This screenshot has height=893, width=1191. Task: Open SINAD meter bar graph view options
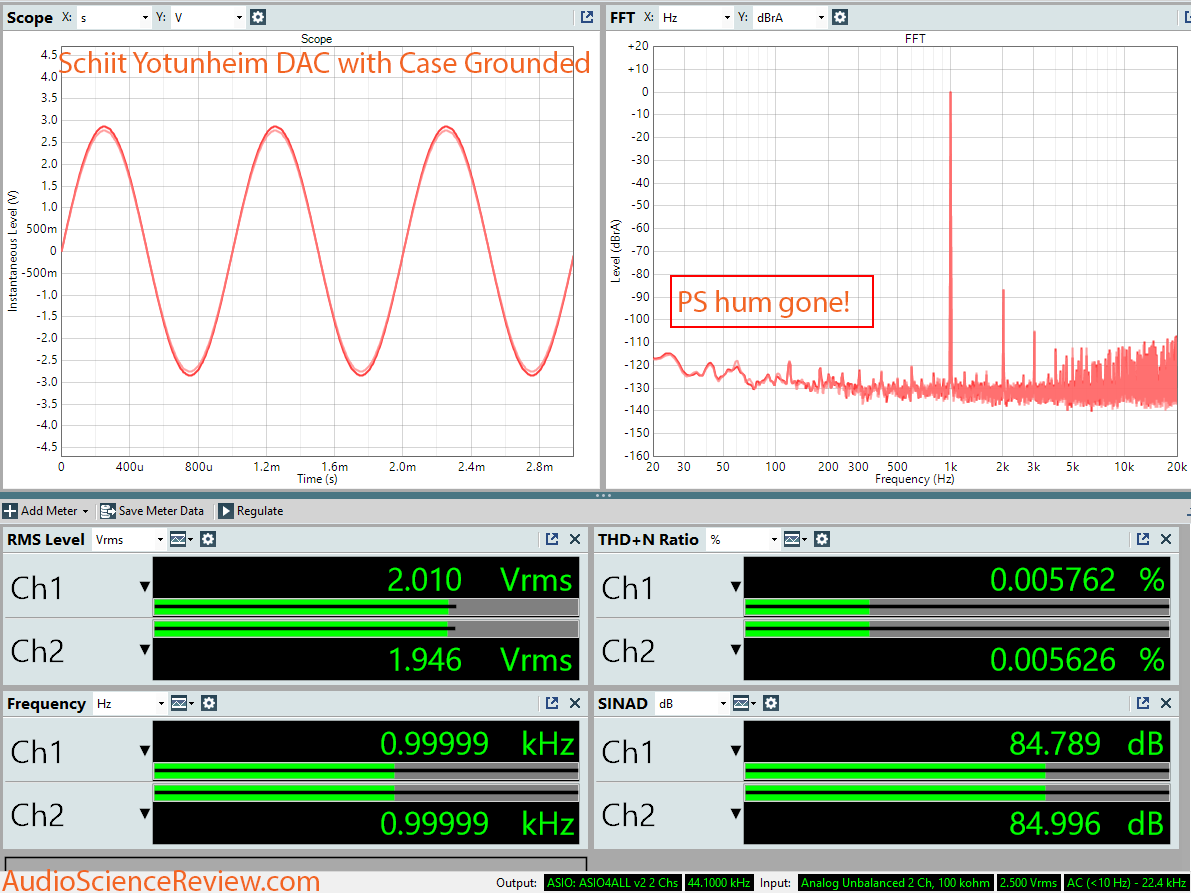pos(744,703)
